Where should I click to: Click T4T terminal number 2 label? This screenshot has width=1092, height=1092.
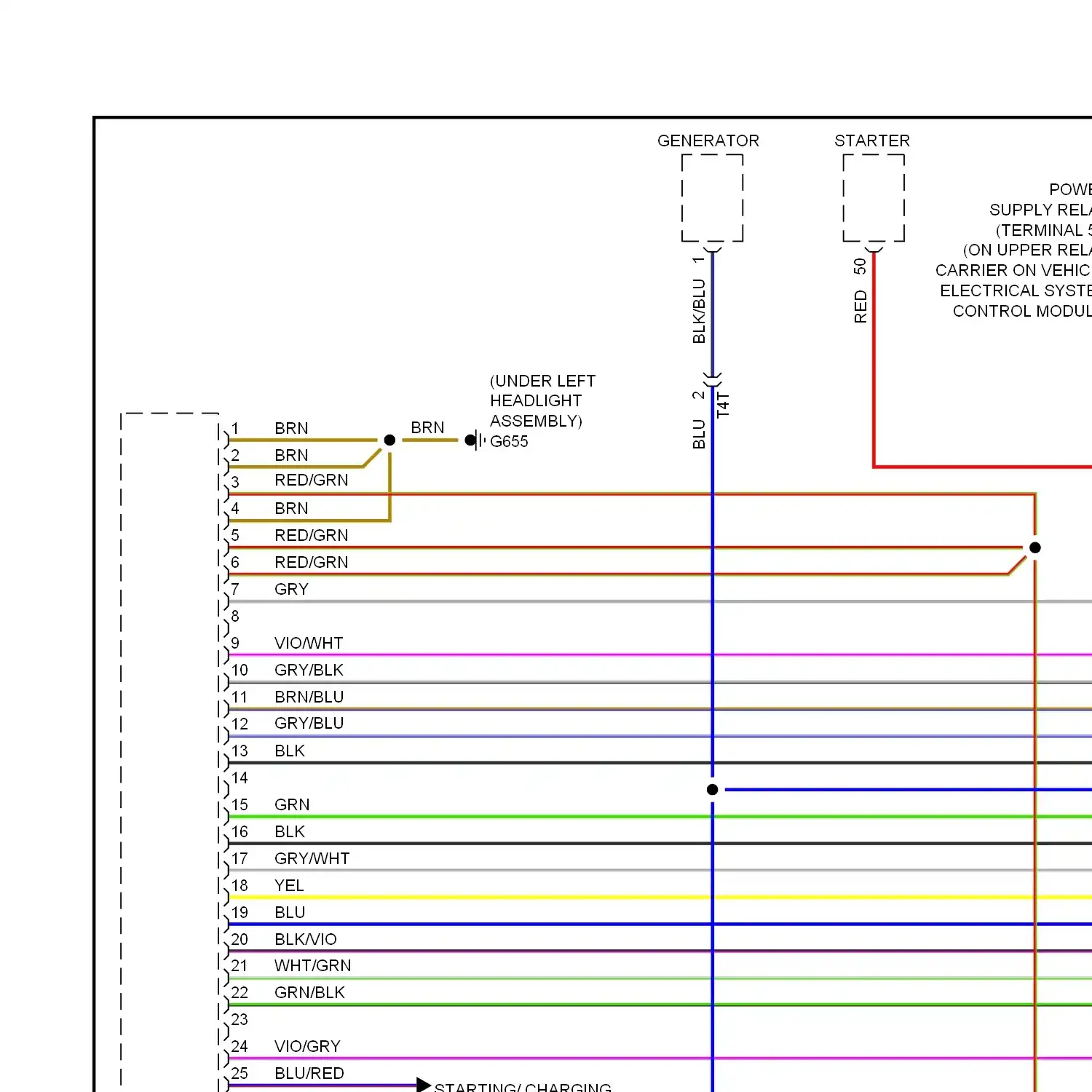point(699,395)
